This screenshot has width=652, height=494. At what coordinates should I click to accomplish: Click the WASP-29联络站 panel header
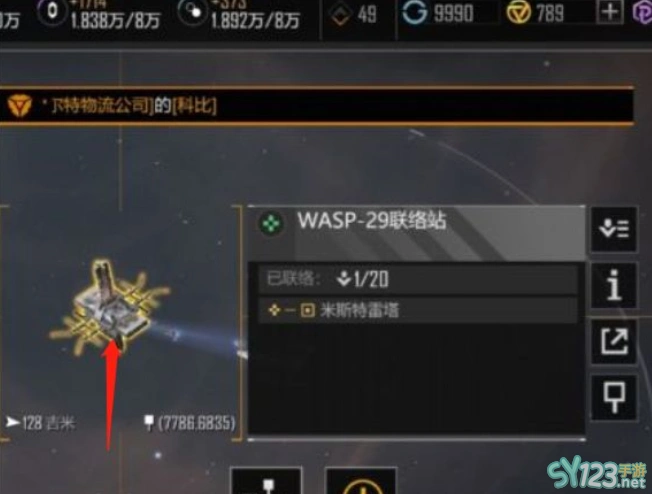[x=416, y=233]
